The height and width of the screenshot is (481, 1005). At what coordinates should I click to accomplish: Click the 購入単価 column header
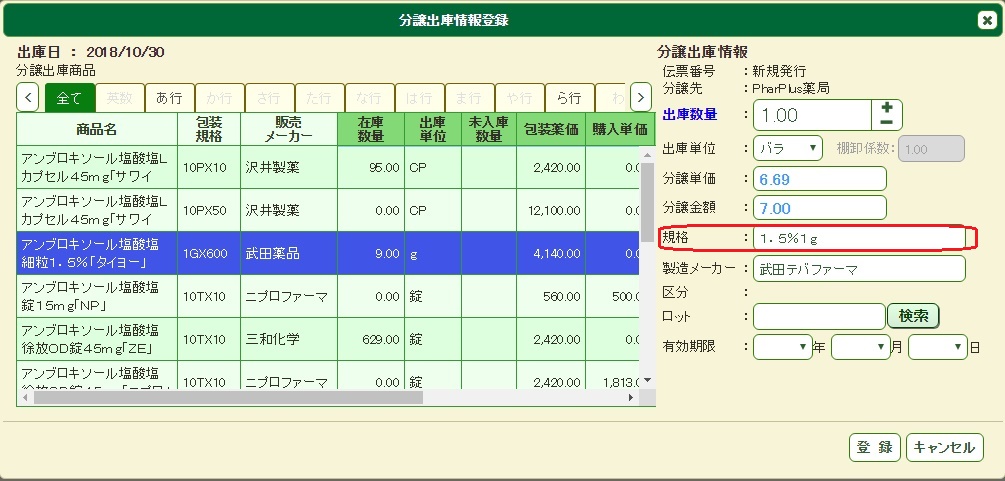point(620,129)
